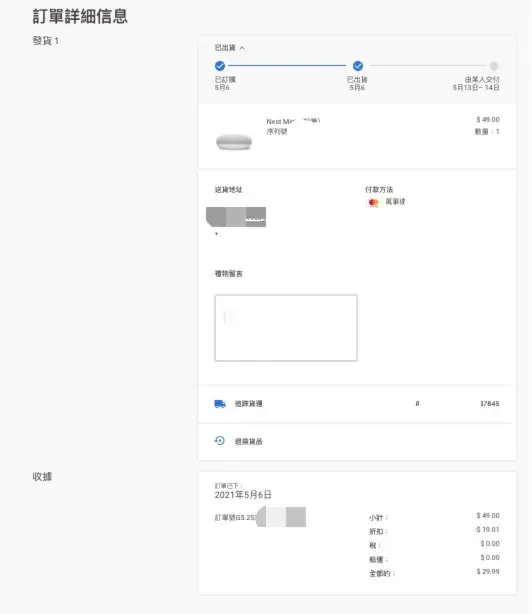Screen dimensions: 532x614
Task: Select the $ 29.99 total amount
Action: click(x=488, y=572)
